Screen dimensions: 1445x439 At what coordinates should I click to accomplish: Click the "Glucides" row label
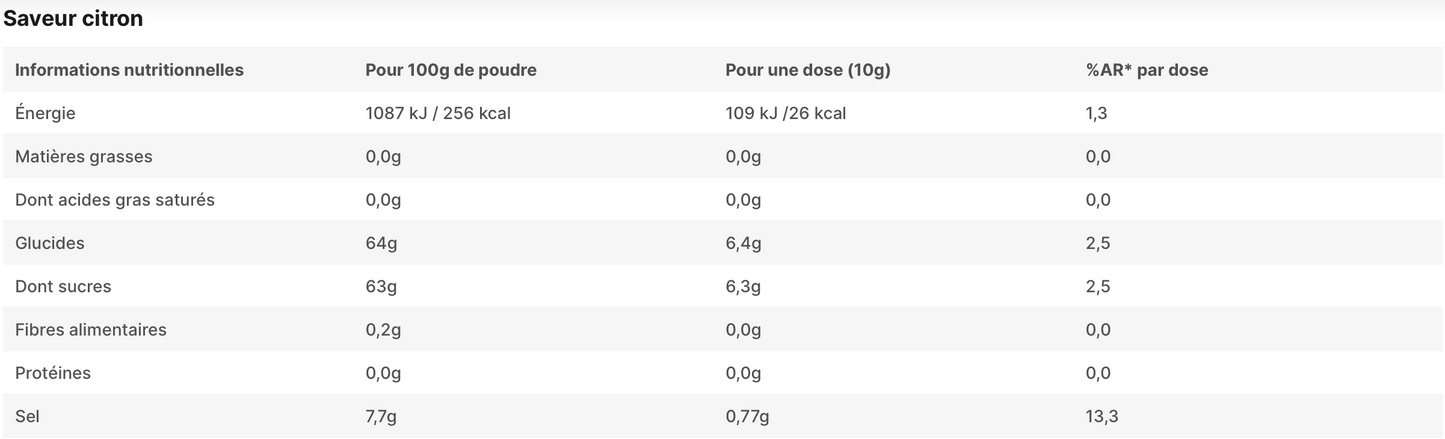coord(50,243)
